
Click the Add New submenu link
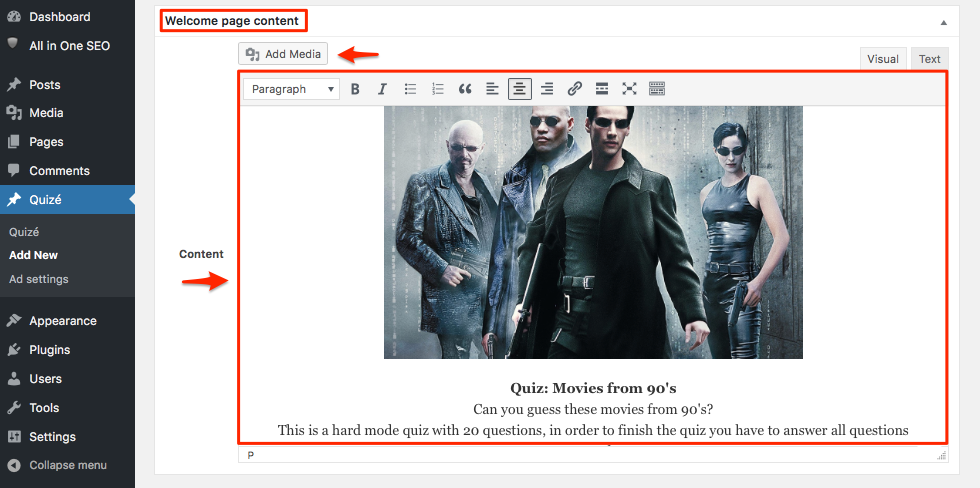click(x=33, y=255)
